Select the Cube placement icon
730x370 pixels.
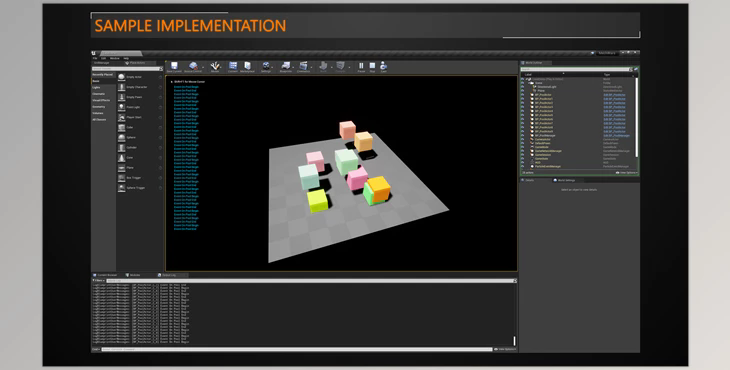122,128
